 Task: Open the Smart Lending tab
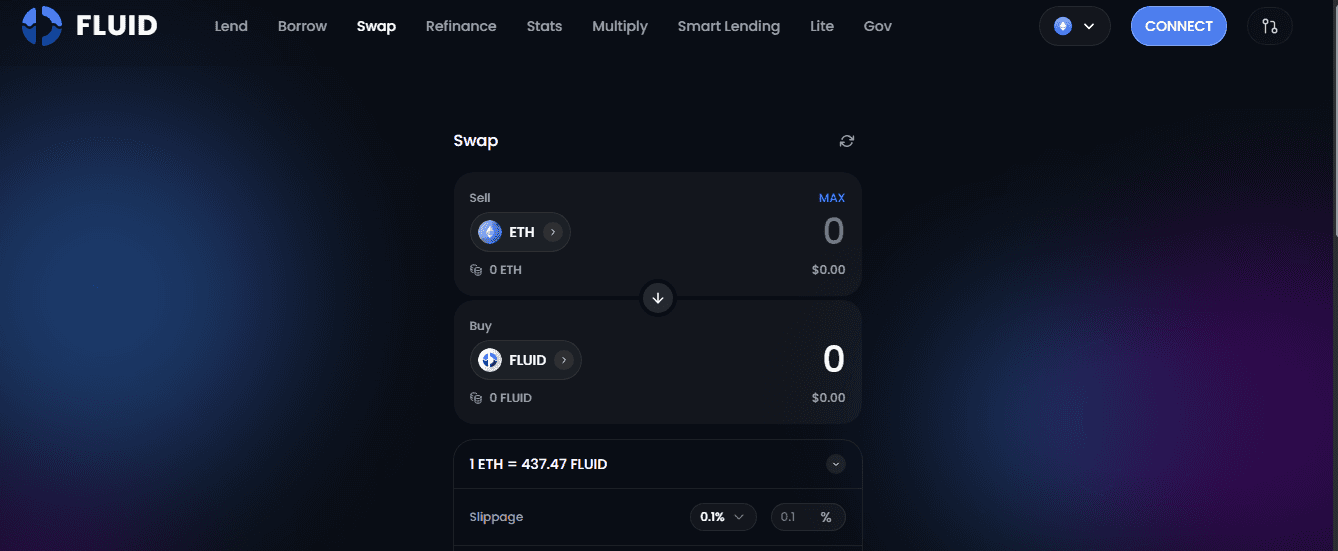[728, 26]
